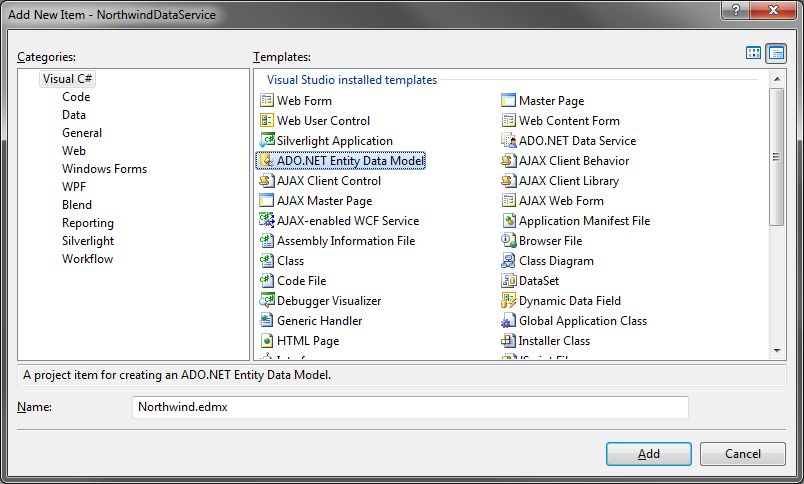804x484 pixels.
Task: Click the Cancel button
Action: [x=742, y=454]
